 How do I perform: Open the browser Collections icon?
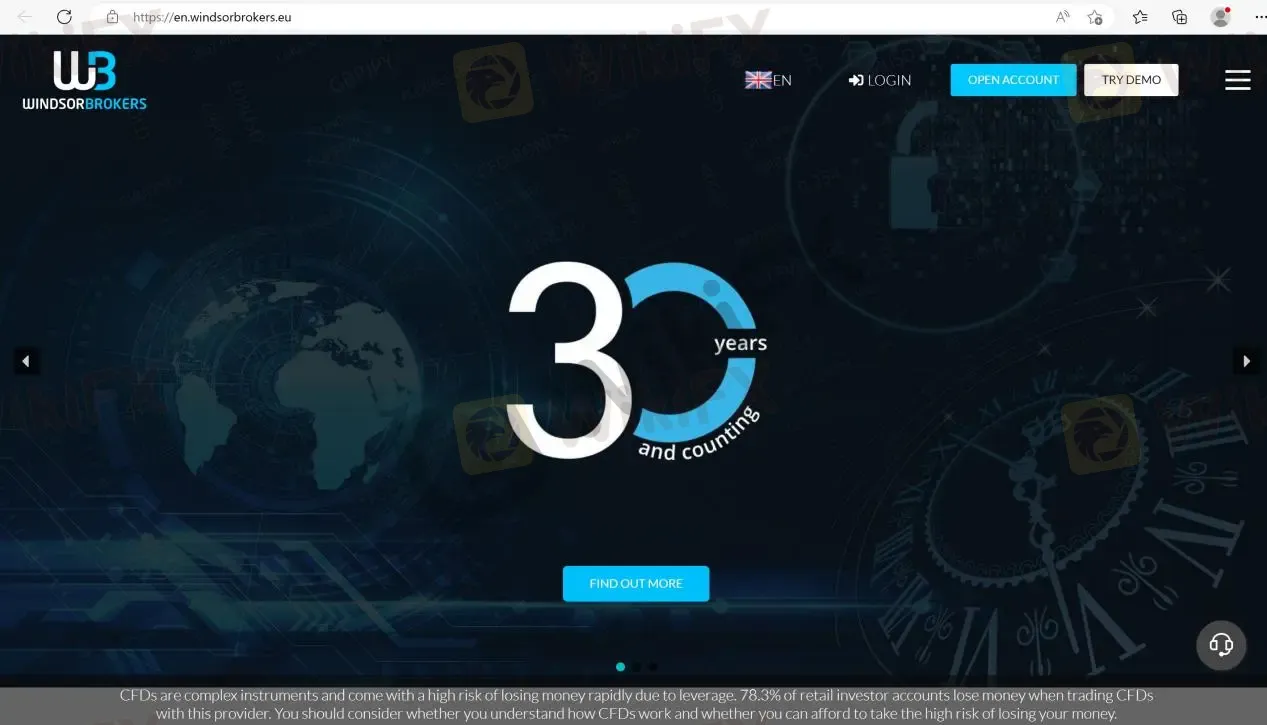(x=1180, y=17)
